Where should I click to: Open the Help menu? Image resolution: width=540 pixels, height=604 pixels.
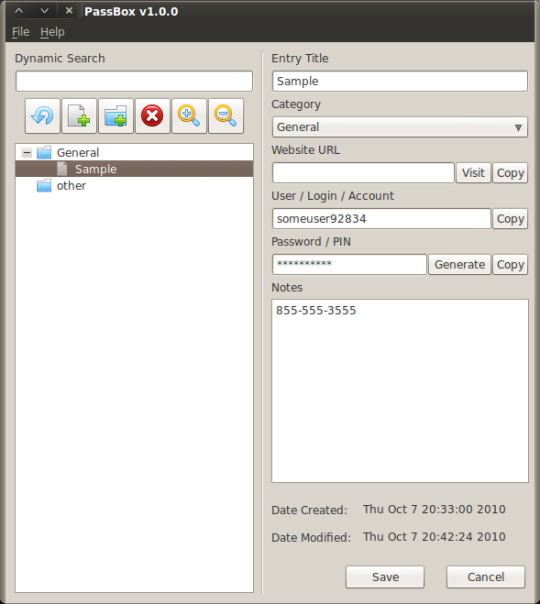pos(52,32)
